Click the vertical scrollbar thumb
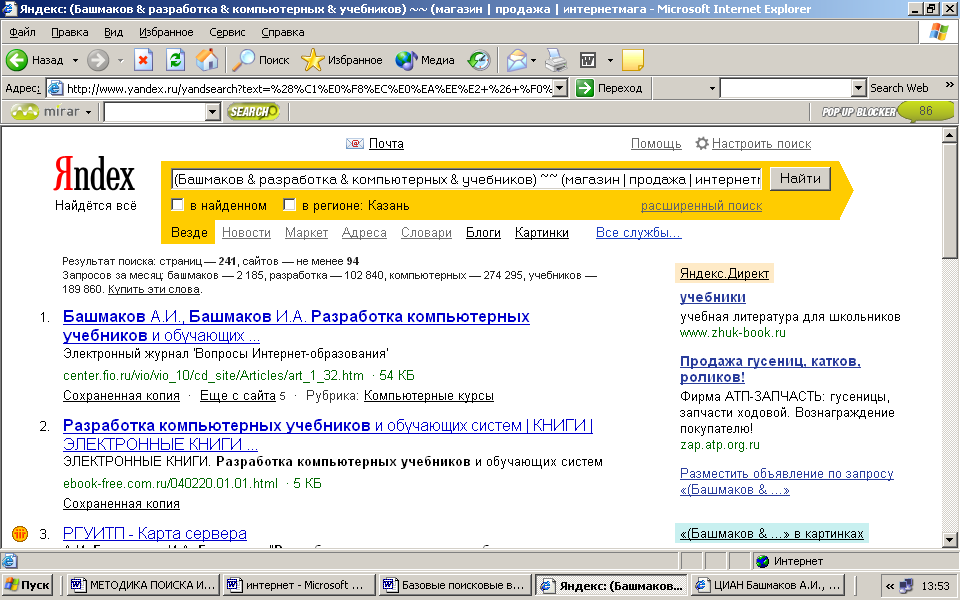This screenshot has height=600, width=960. [950, 200]
